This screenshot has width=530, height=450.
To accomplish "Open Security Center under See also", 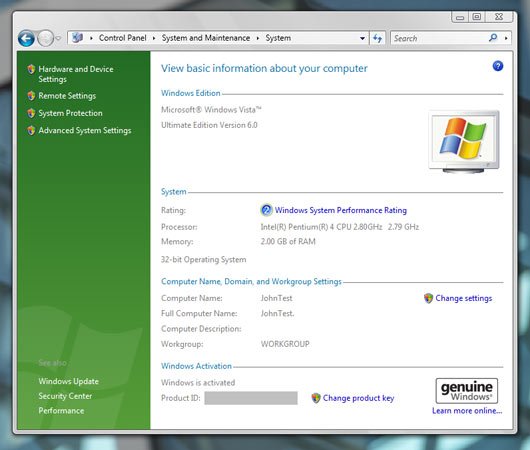I will 65,396.
